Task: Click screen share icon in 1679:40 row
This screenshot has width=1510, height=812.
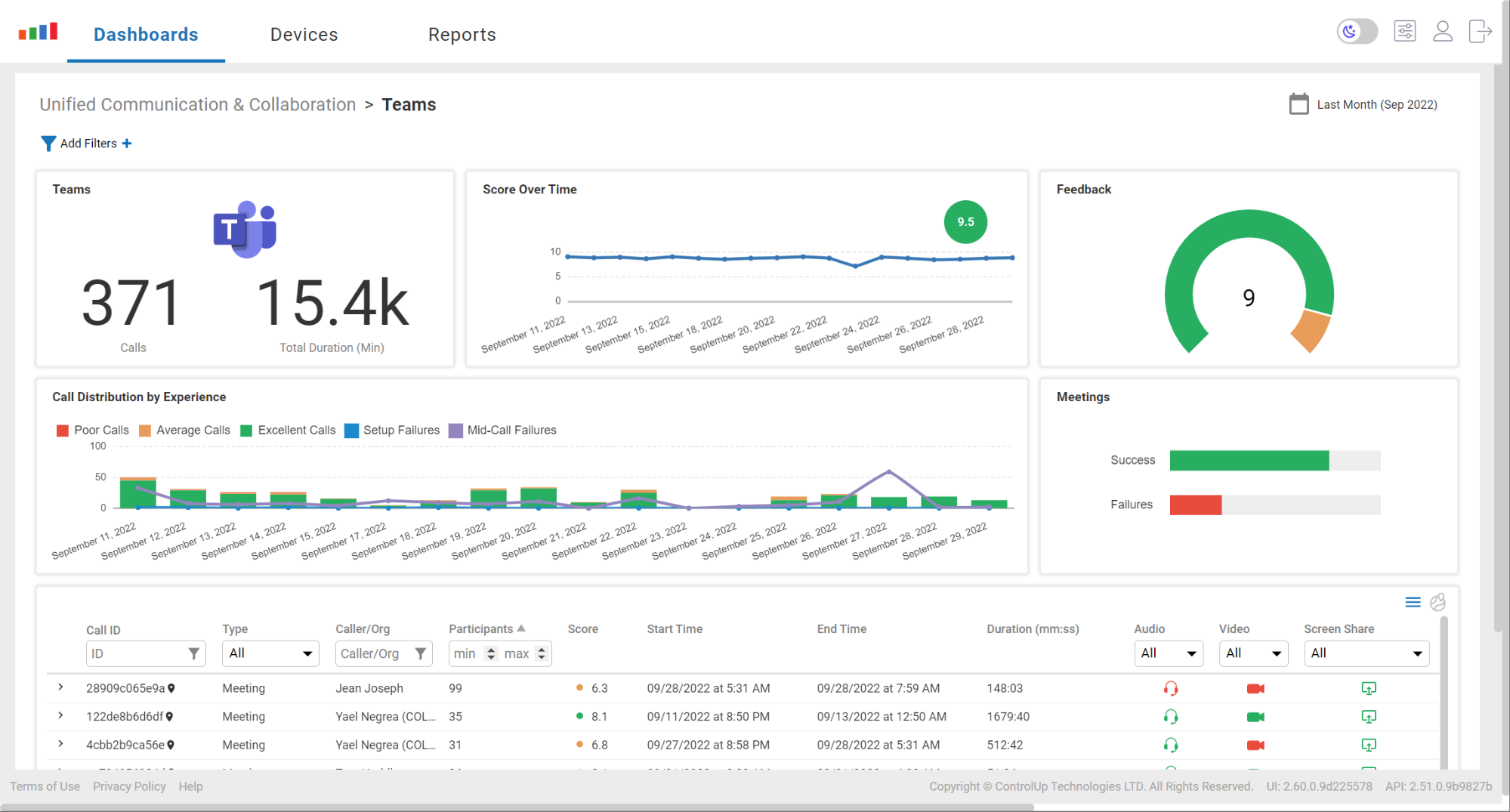Action: click(x=1368, y=717)
